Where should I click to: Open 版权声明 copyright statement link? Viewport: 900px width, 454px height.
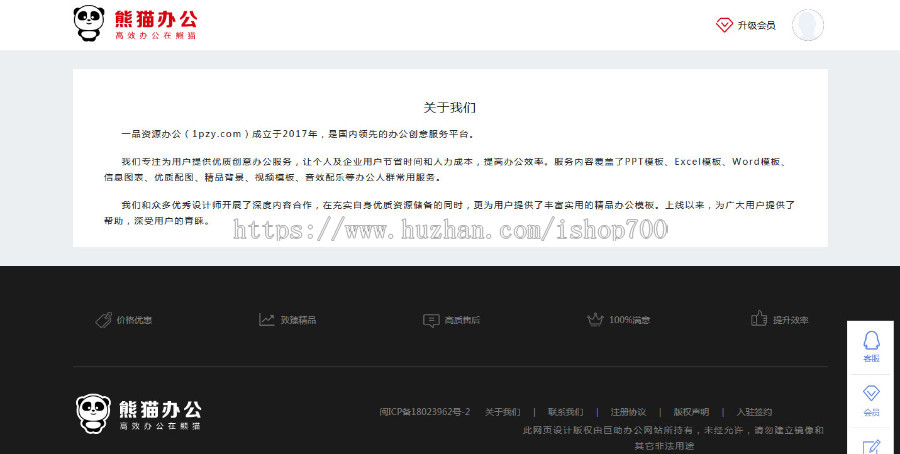[691, 412]
